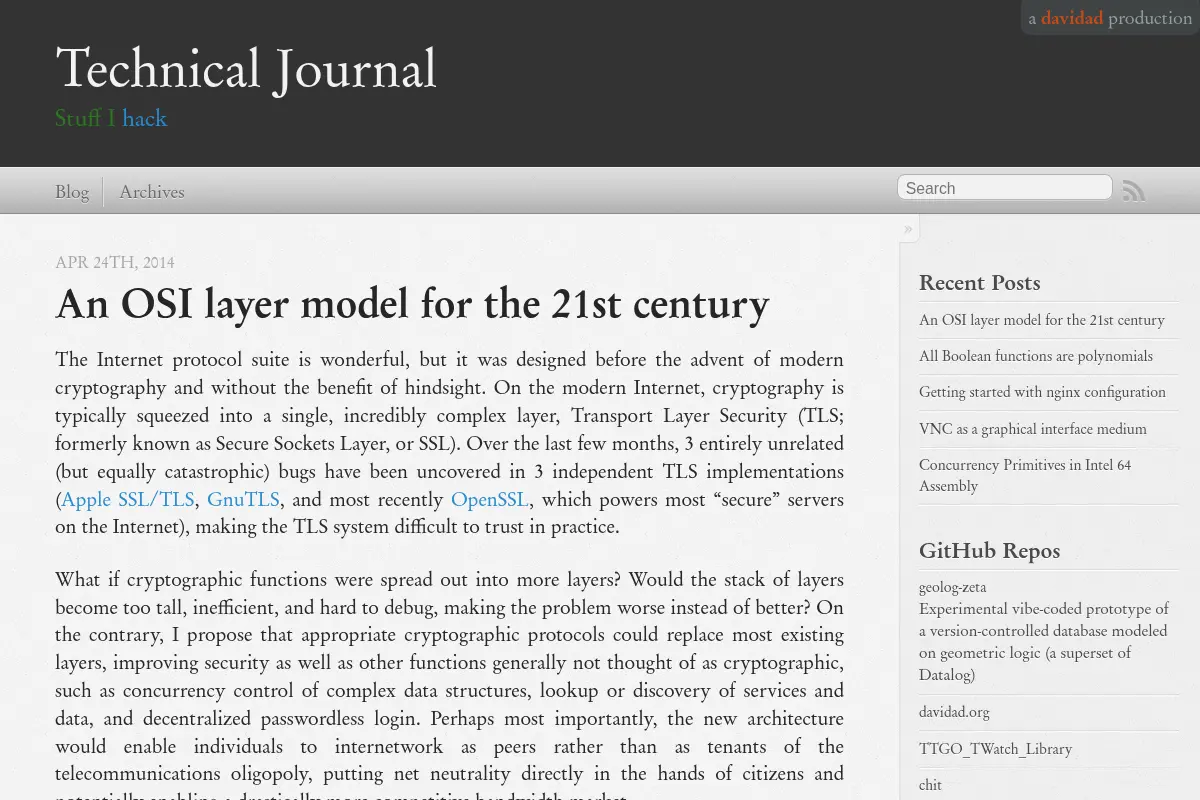Open the Archives navigation item
1200x800 pixels.
pos(152,192)
